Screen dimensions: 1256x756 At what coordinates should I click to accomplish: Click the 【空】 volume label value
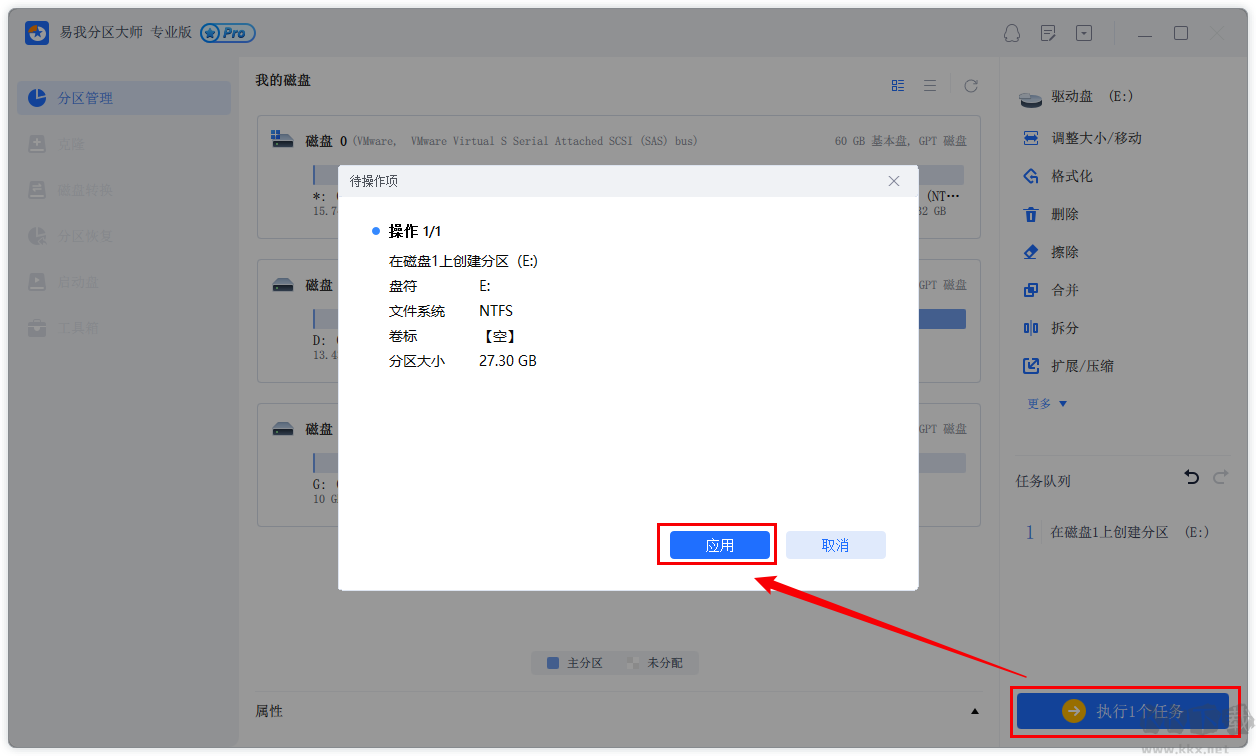(x=499, y=336)
